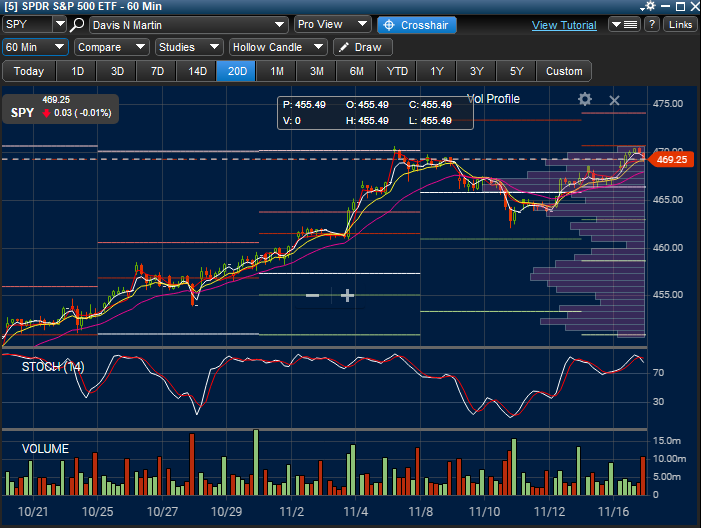This screenshot has width=701, height=528.
Task: Select the 5Y time range tab
Action: coord(516,71)
